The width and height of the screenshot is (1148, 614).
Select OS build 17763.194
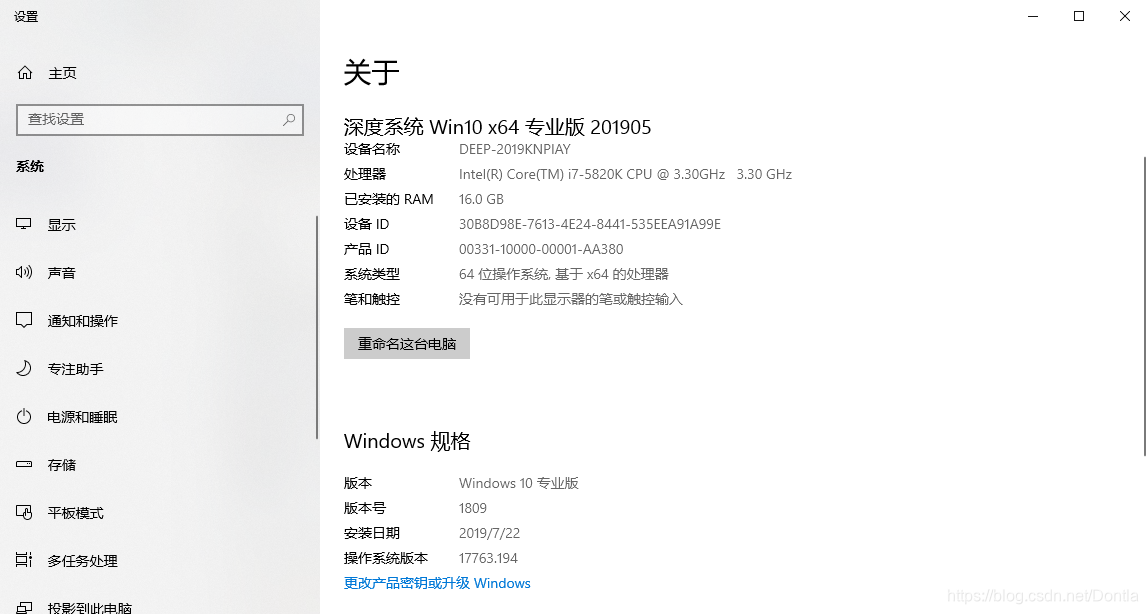click(488, 558)
